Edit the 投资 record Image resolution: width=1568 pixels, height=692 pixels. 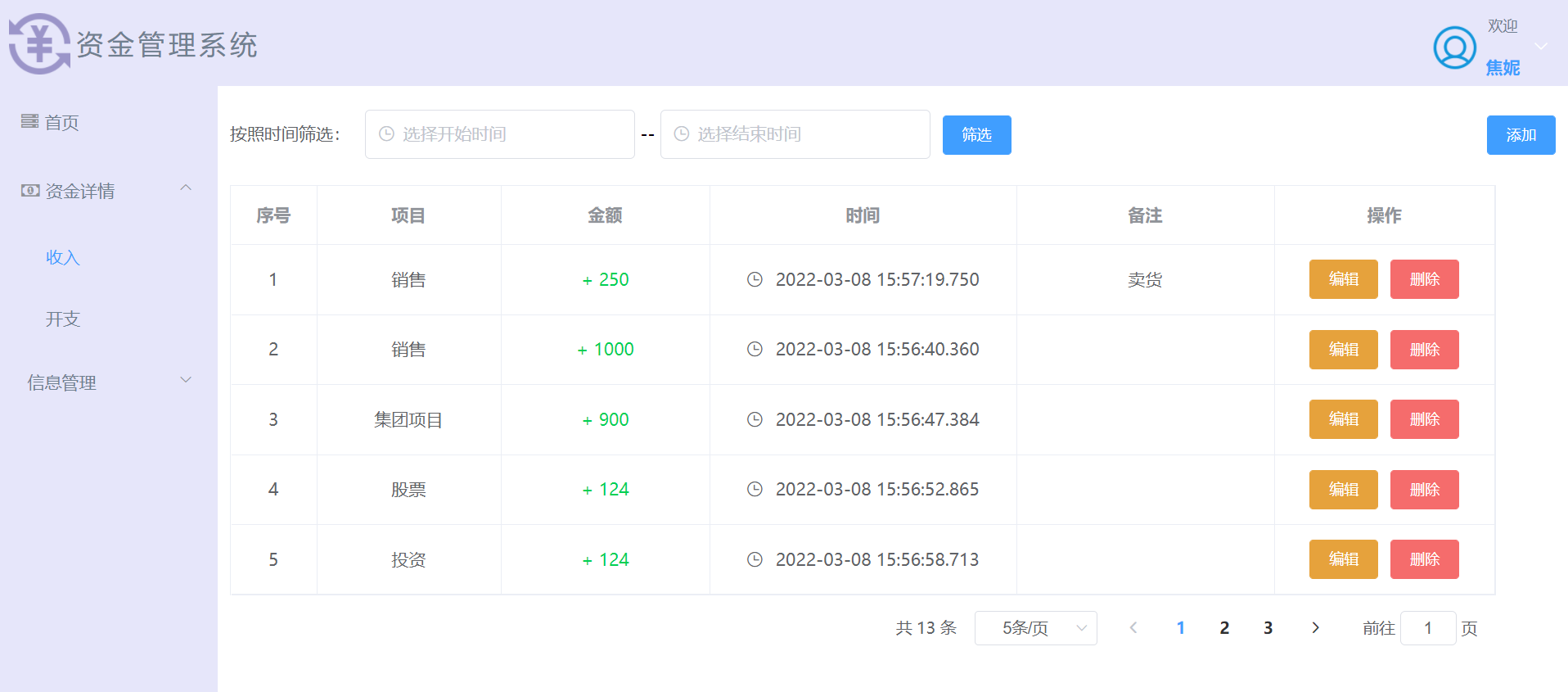pyautogui.click(x=1343, y=559)
